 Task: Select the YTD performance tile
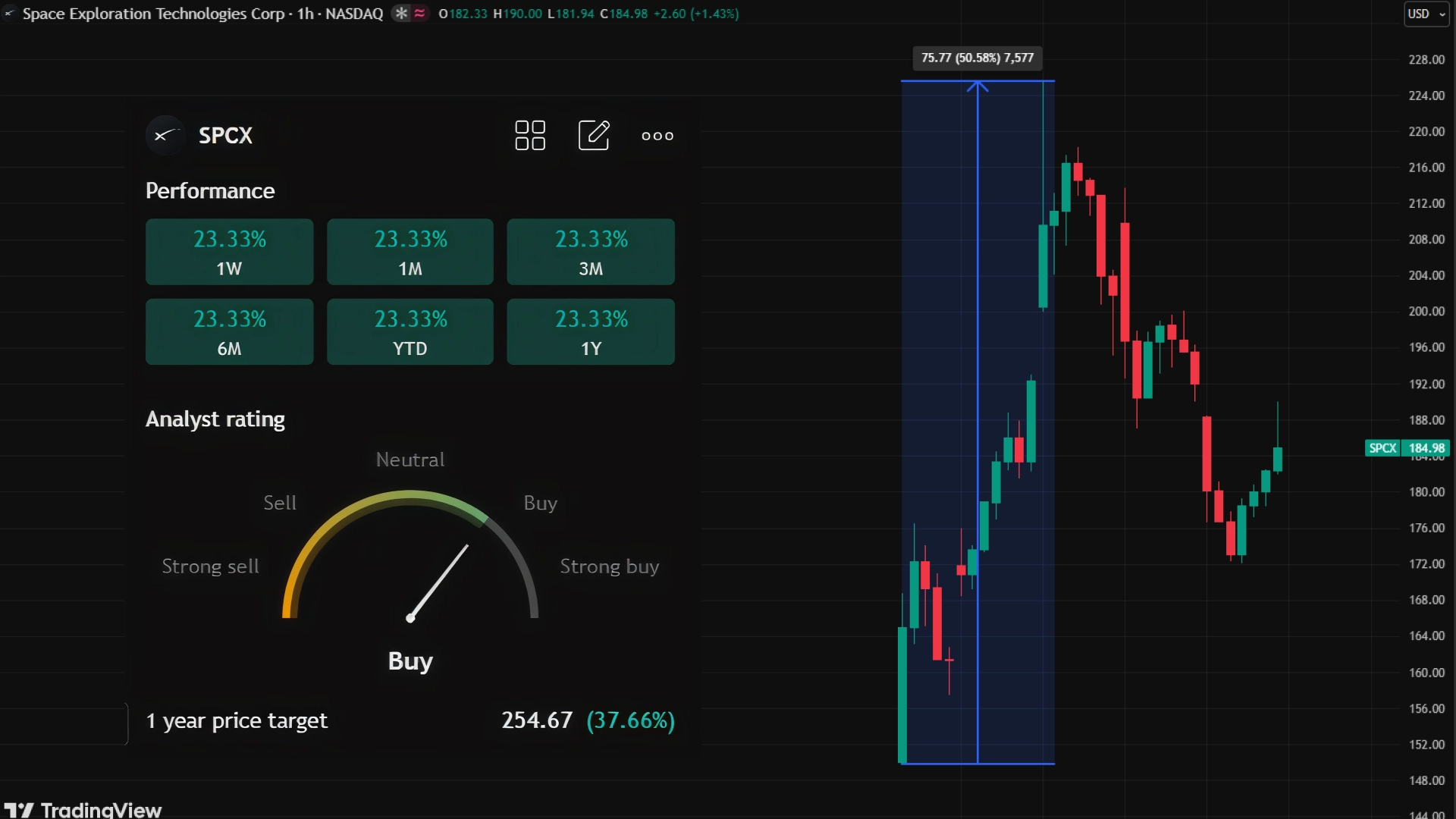click(410, 331)
